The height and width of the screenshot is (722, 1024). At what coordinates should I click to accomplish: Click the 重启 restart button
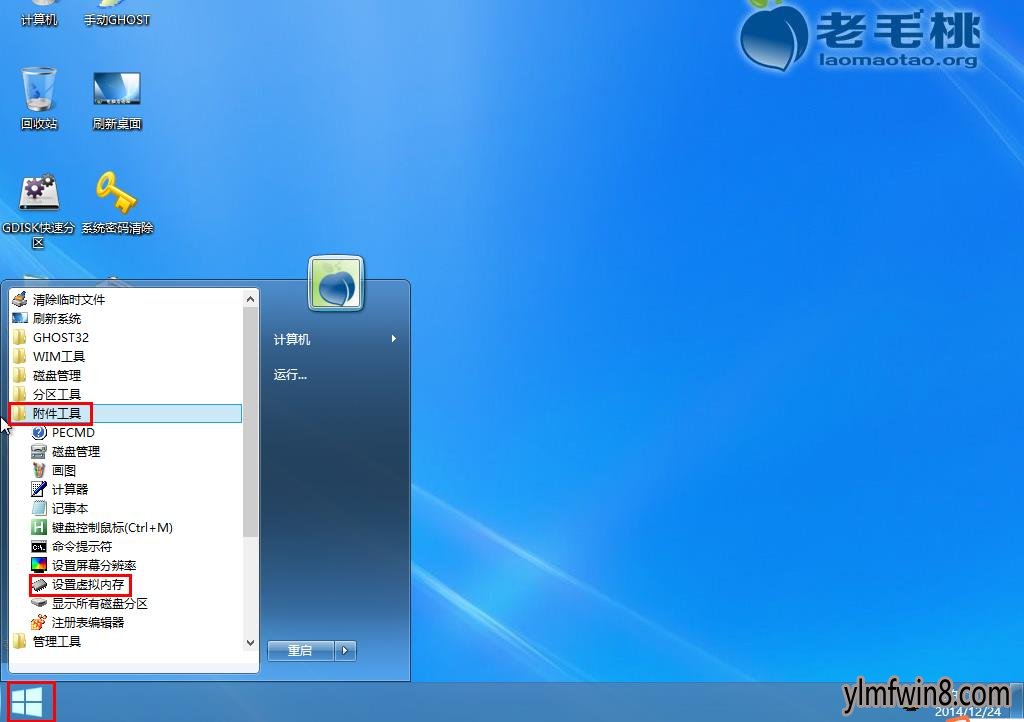(x=303, y=650)
